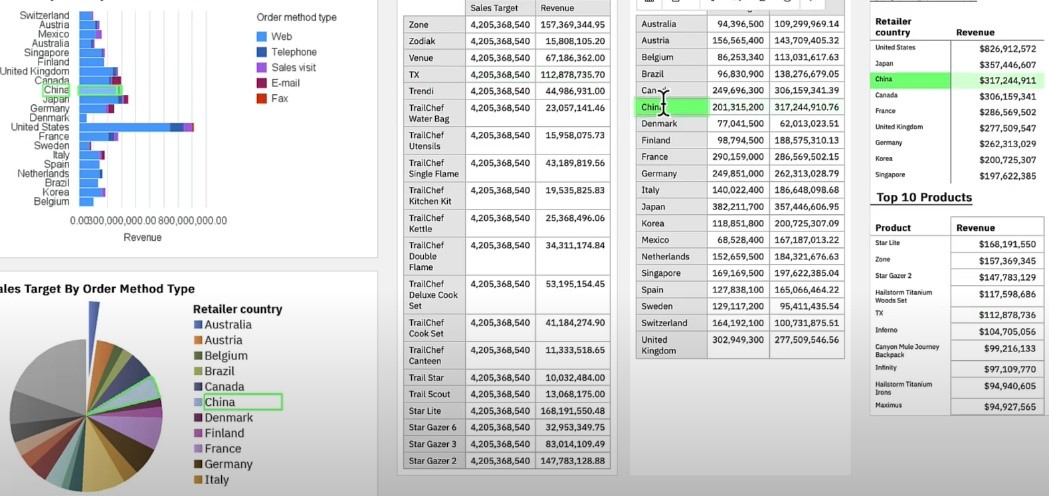
Task: Click Italy label in pie legend
Action: 217,479
